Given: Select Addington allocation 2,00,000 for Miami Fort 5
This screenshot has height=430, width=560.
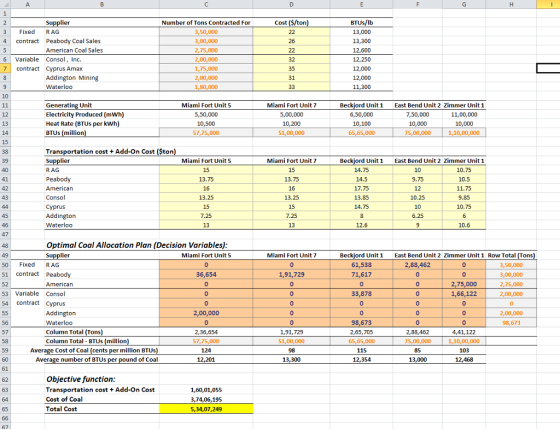Looking at the screenshot, I should tap(206, 313).
